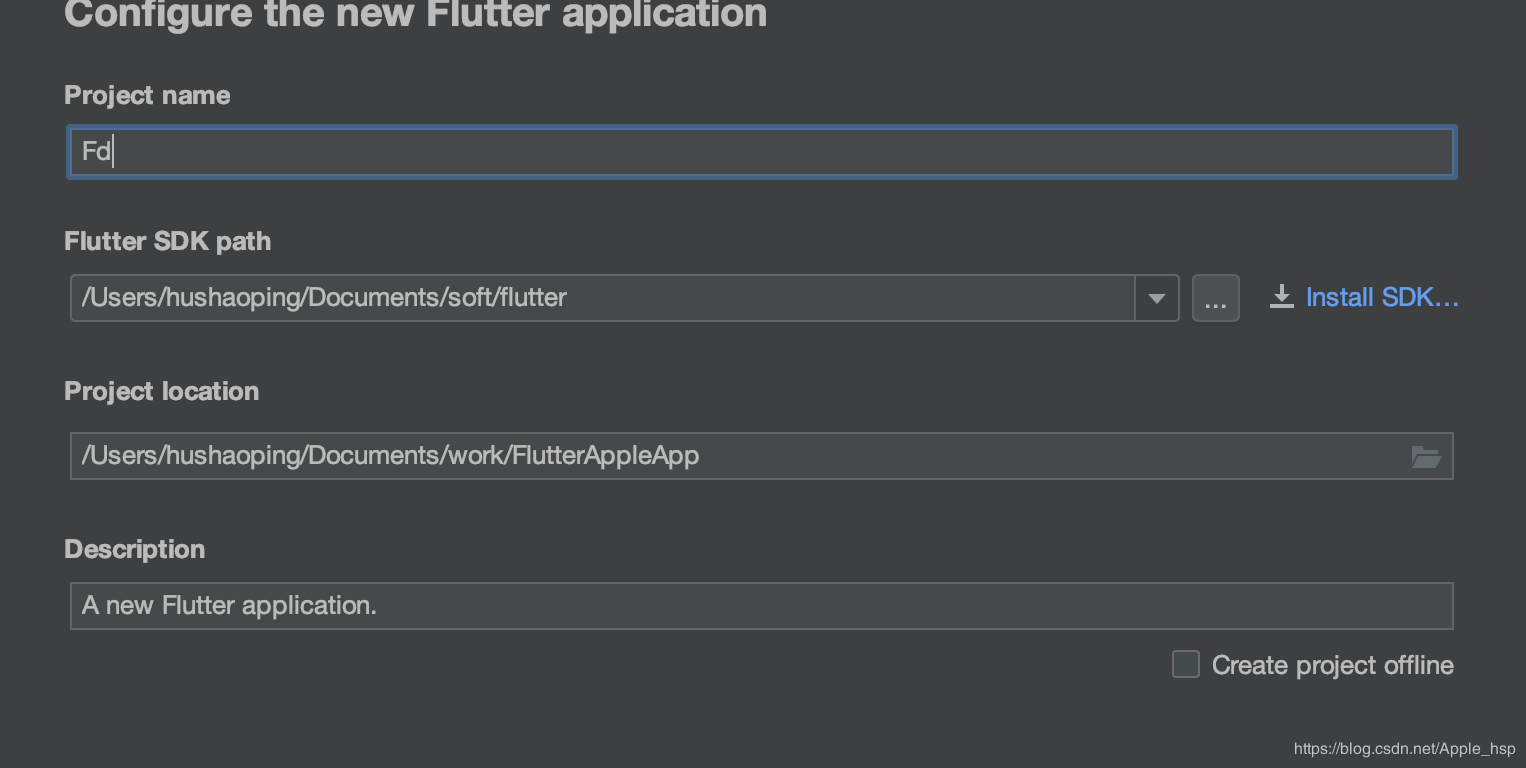1526x768 pixels.
Task: Click the "Create project offline" label text
Action: [x=1332, y=665]
